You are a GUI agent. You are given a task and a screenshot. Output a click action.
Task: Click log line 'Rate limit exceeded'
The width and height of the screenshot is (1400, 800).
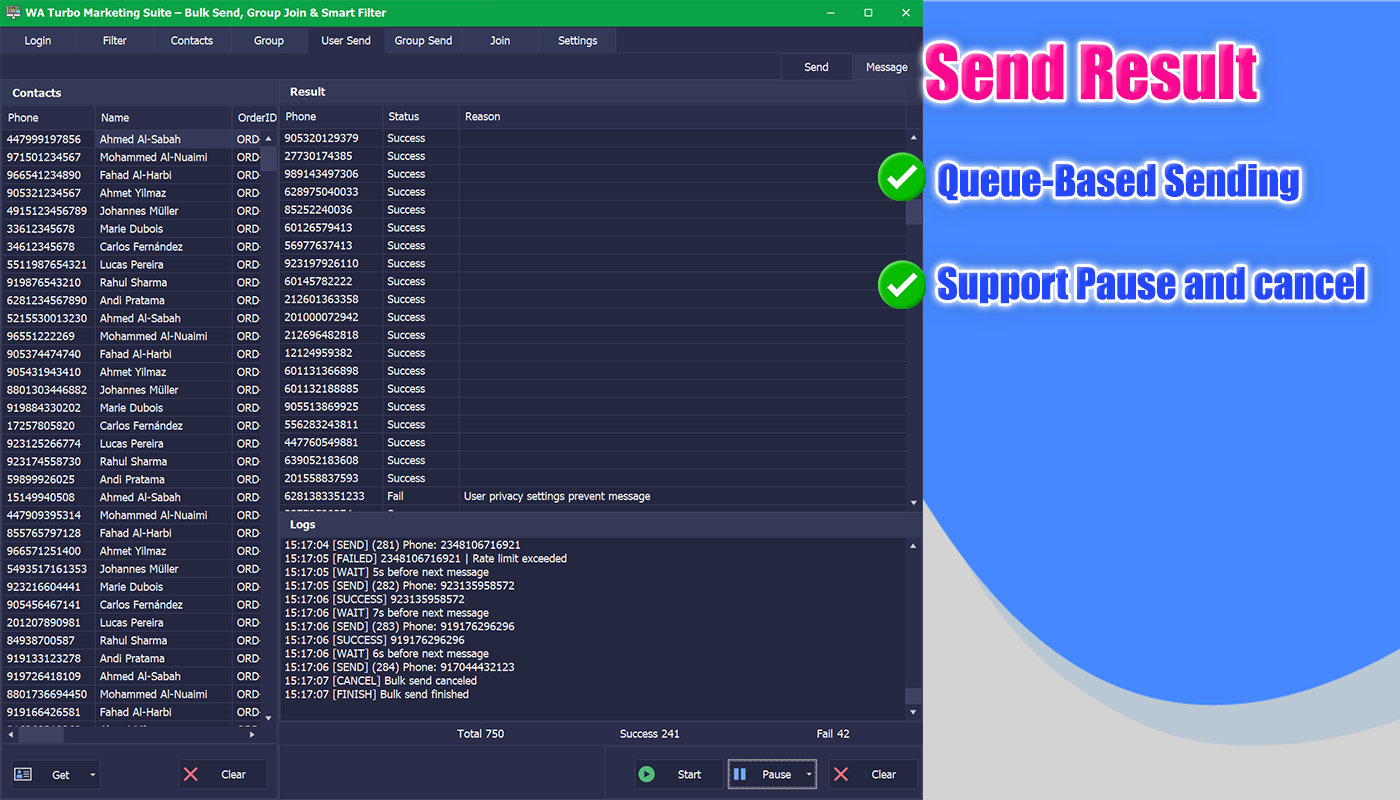pos(426,559)
